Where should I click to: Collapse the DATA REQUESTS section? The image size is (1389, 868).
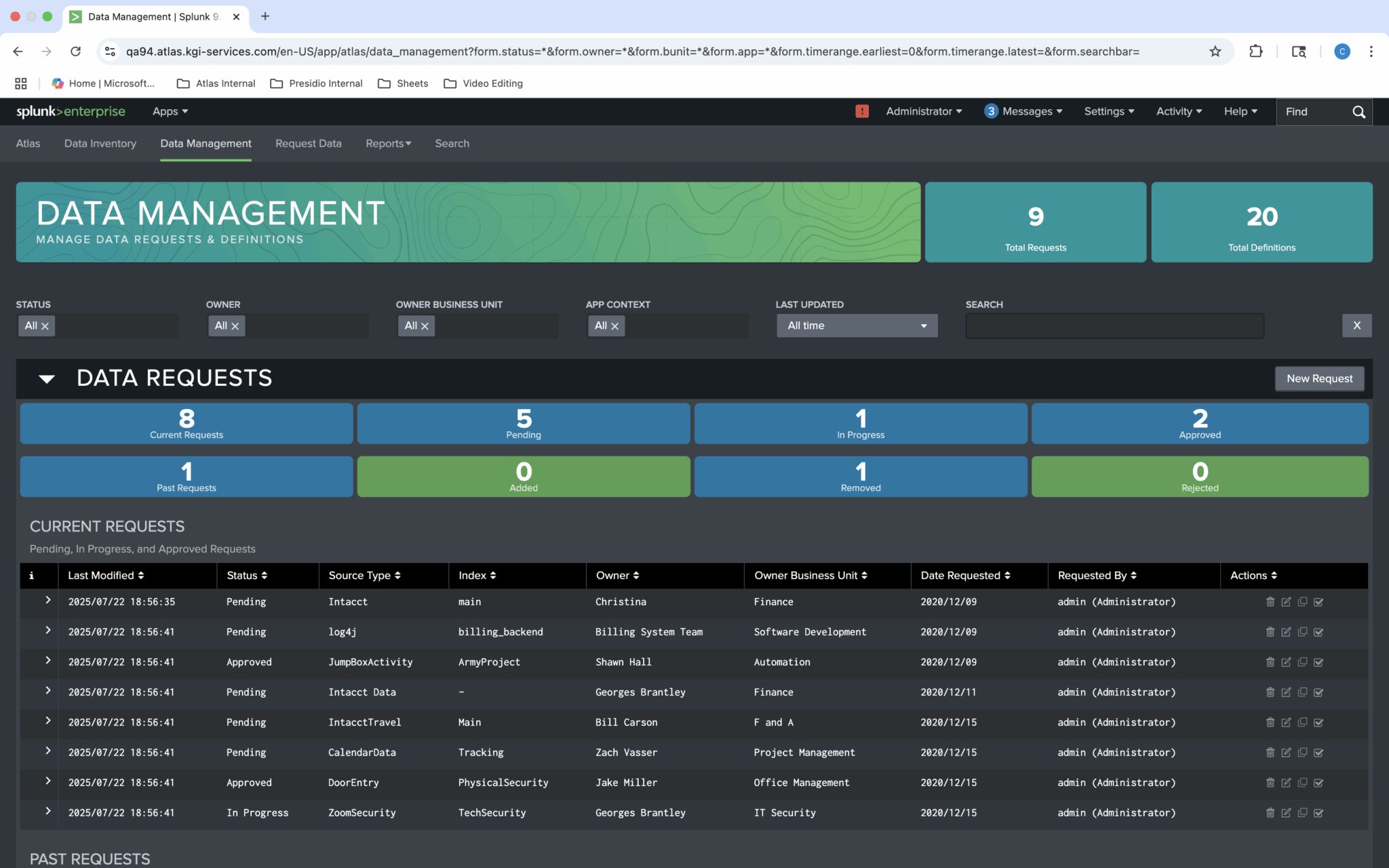coord(47,378)
